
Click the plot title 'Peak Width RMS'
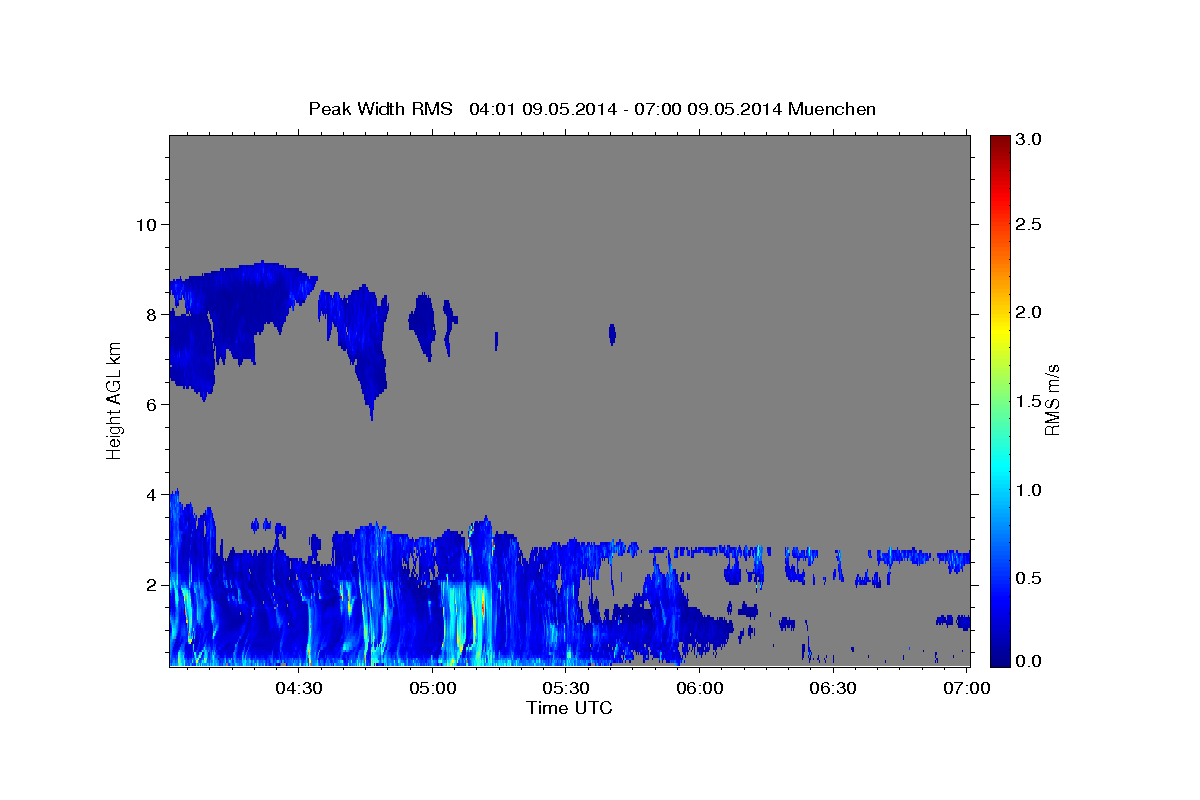380,108
